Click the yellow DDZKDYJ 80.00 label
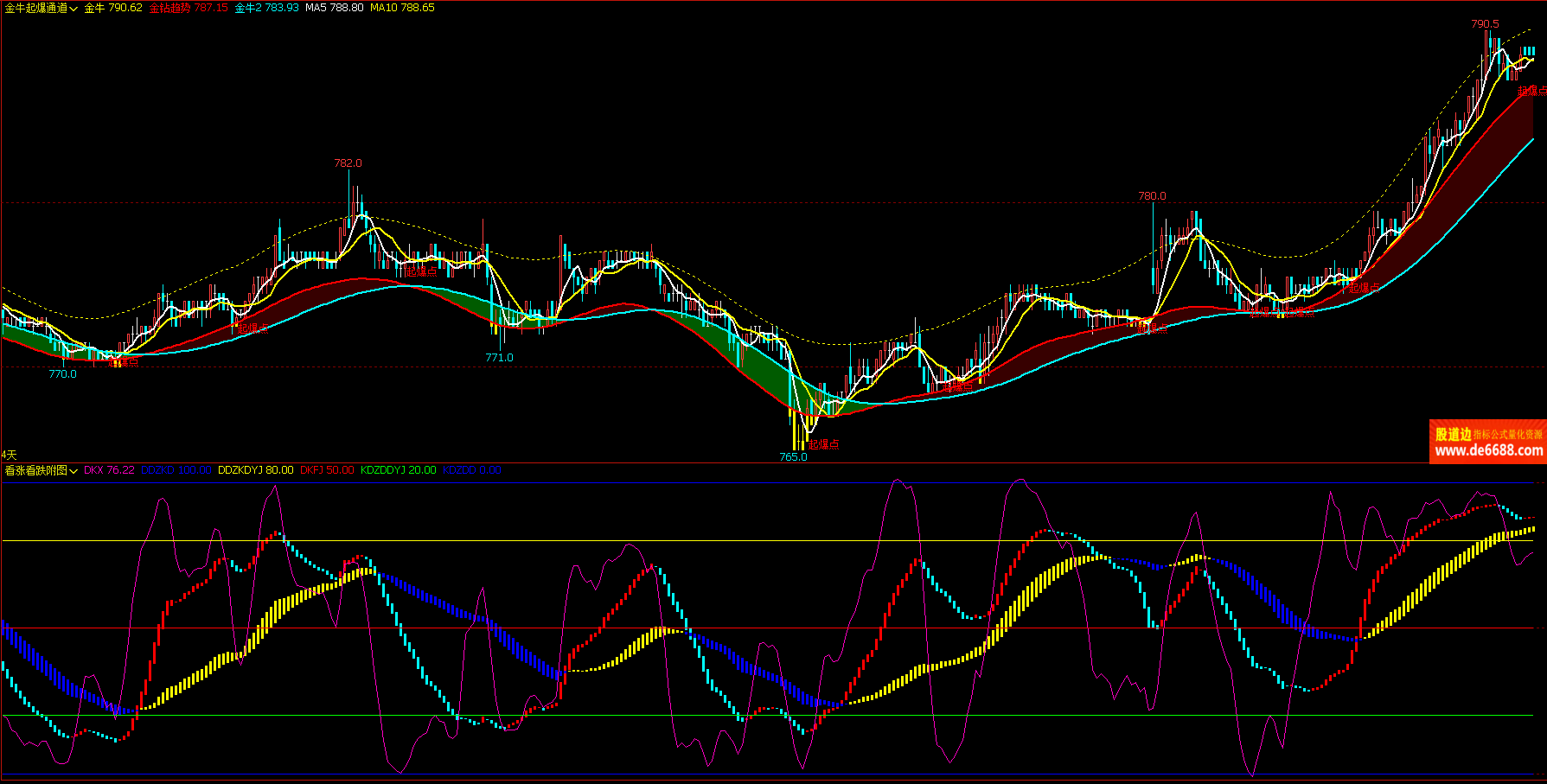The width and height of the screenshot is (1547, 784). pos(255,470)
